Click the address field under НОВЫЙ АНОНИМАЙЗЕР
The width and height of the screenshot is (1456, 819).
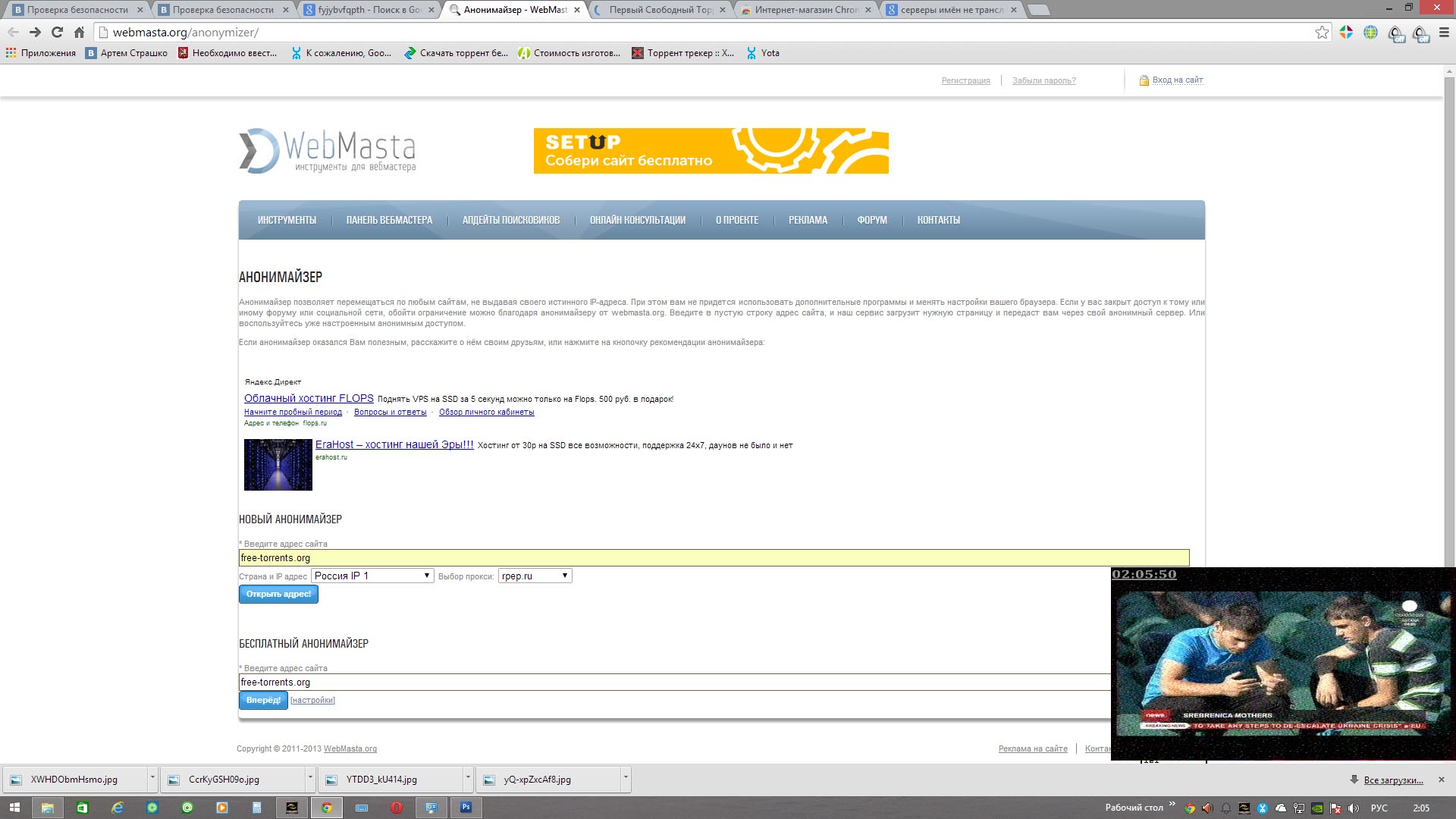point(714,558)
